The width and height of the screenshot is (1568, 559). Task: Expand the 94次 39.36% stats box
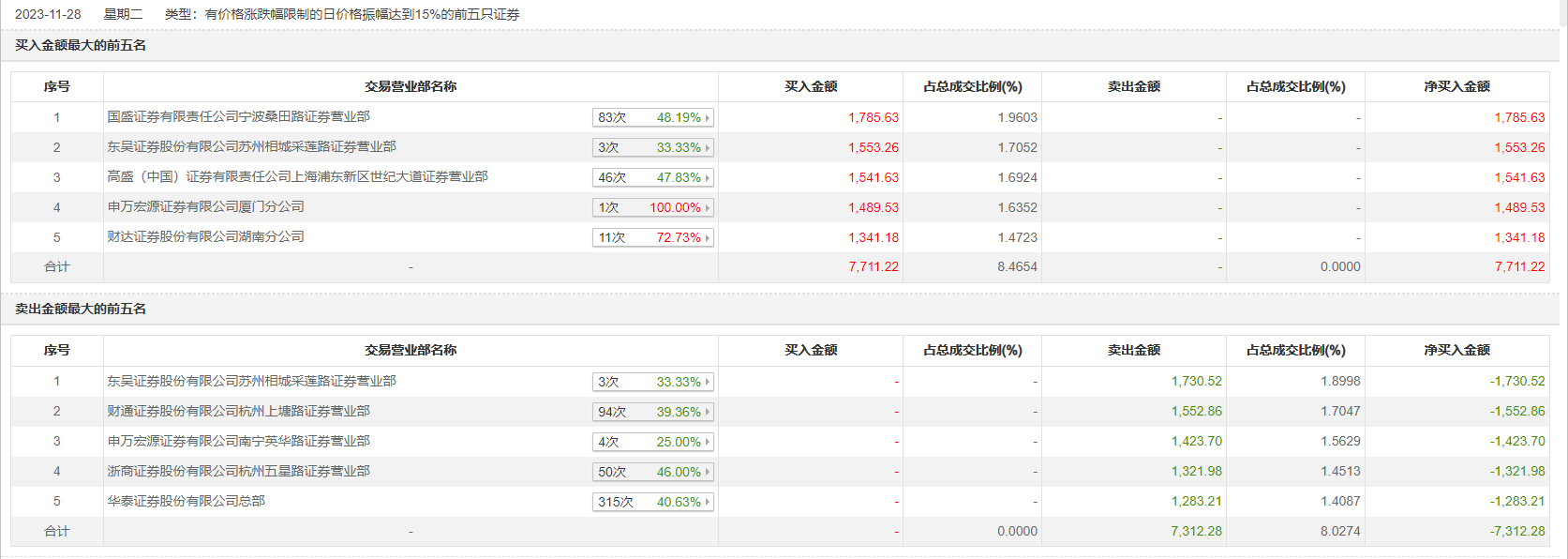653,412
